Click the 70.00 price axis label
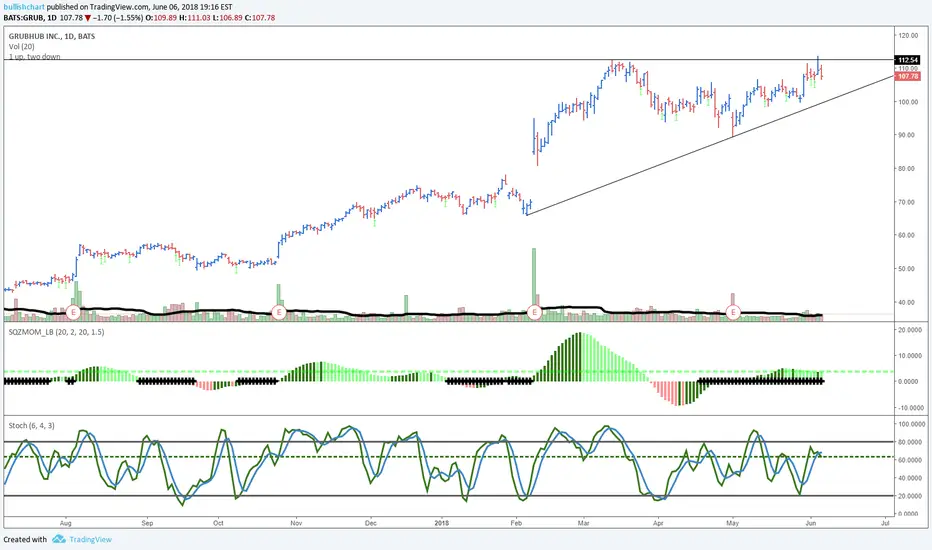Image resolution: width=932 pixels, height=550 pixels. point(908,202)
